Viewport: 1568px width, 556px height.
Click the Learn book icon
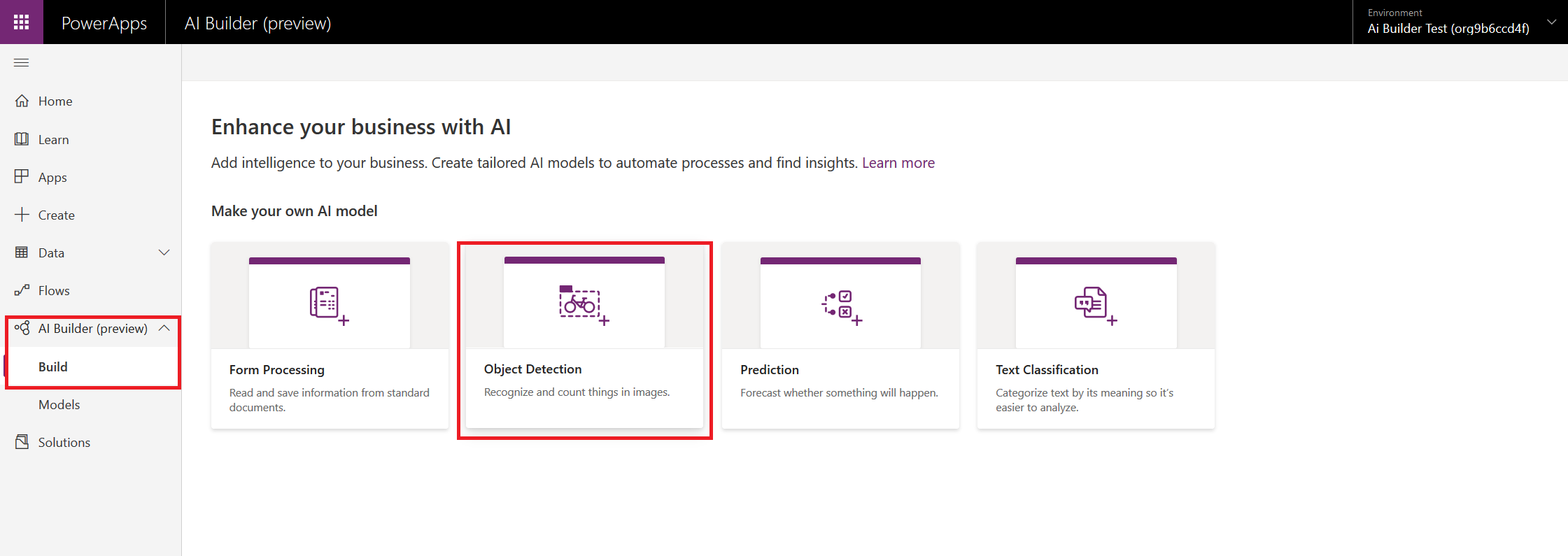[22, 139]
